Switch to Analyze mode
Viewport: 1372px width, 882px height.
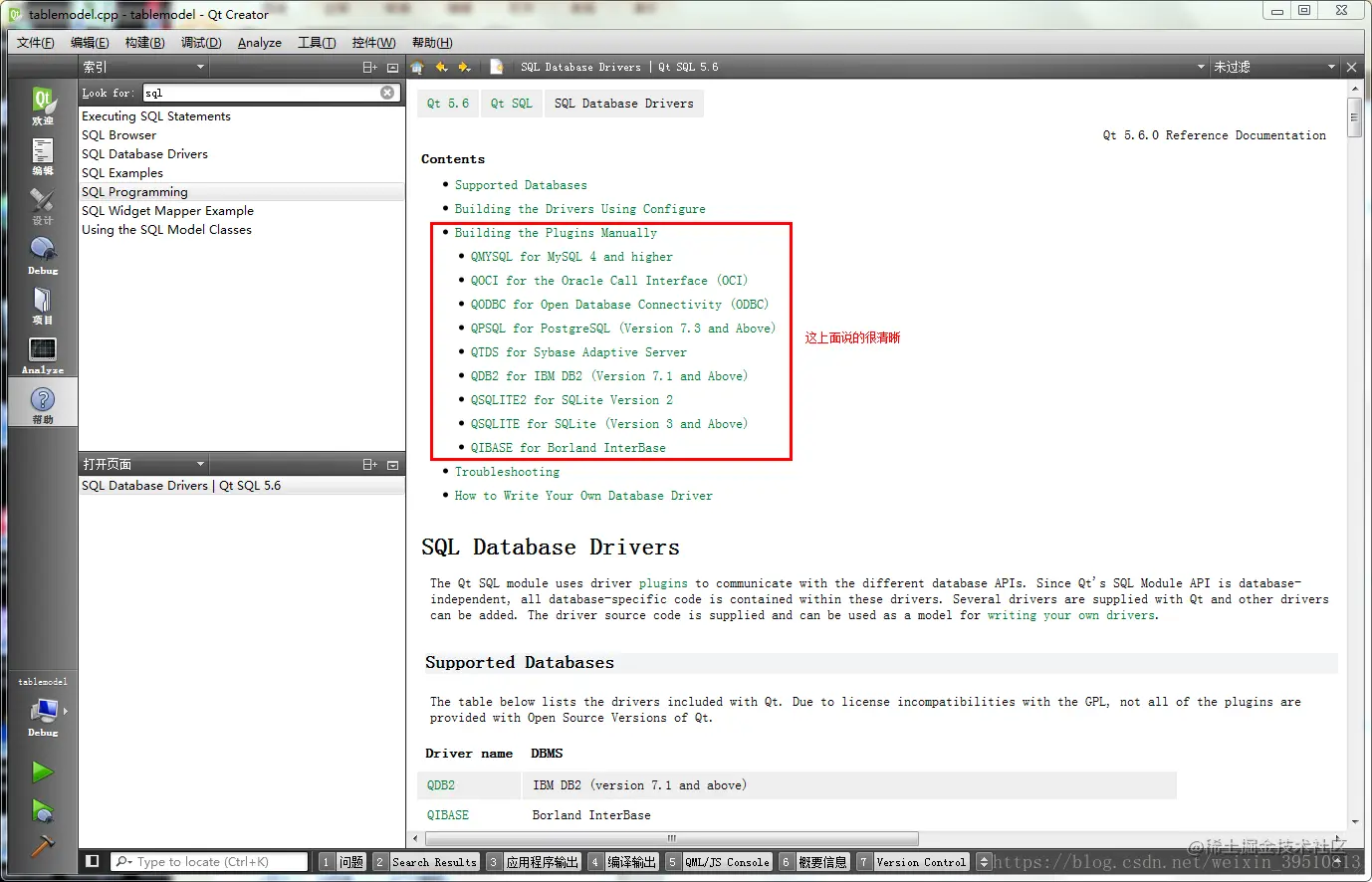click(x=43, y=354)
